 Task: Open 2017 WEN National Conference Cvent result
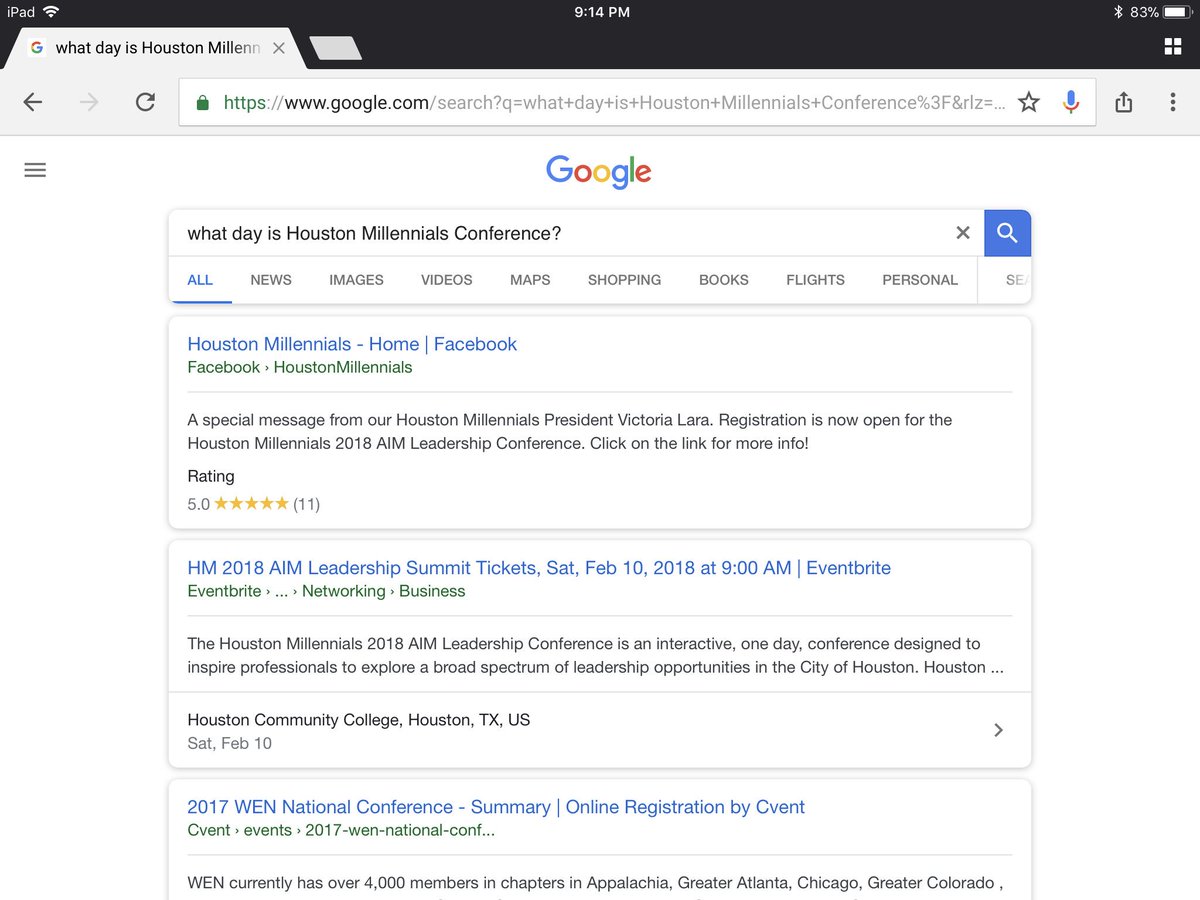click(496, 807)
